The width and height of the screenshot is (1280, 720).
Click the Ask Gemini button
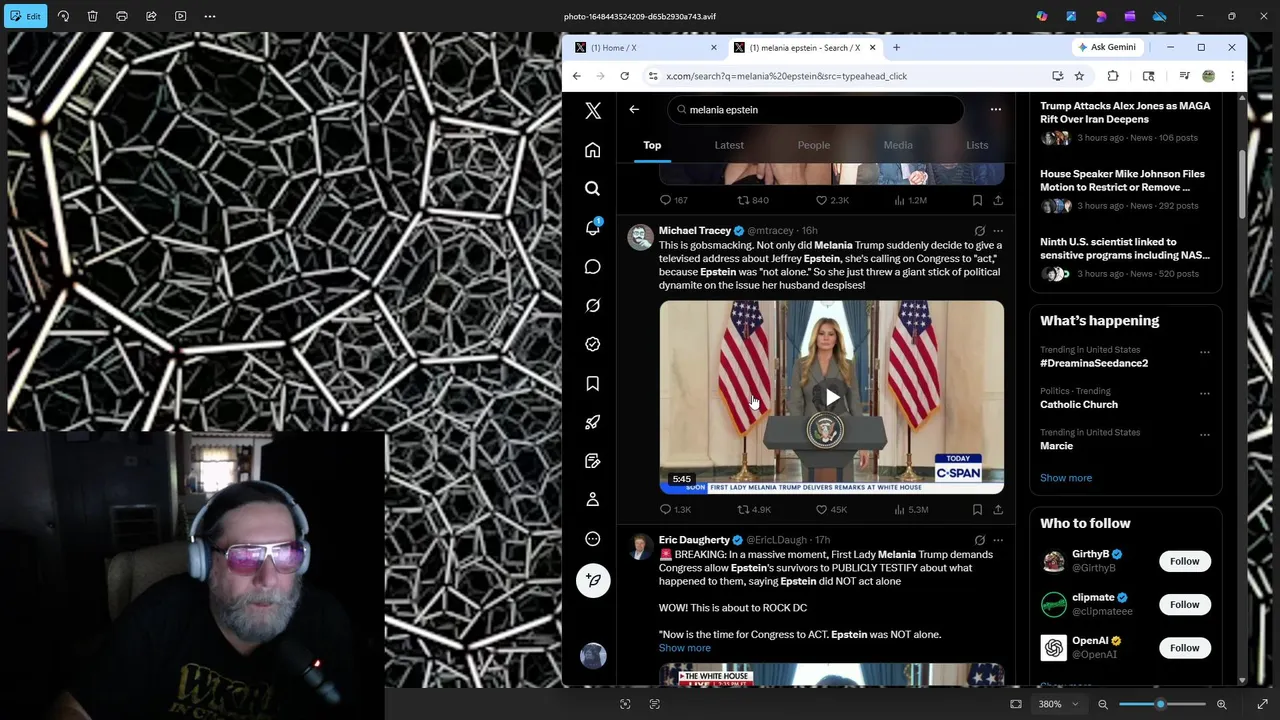pos(1107,47)
